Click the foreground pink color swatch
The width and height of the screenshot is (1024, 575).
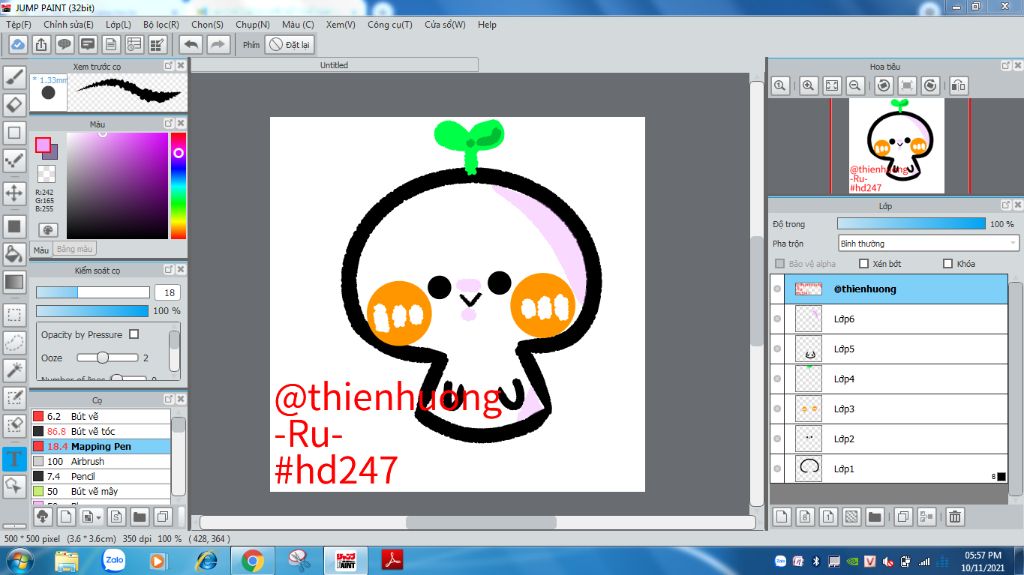point(43,145)
